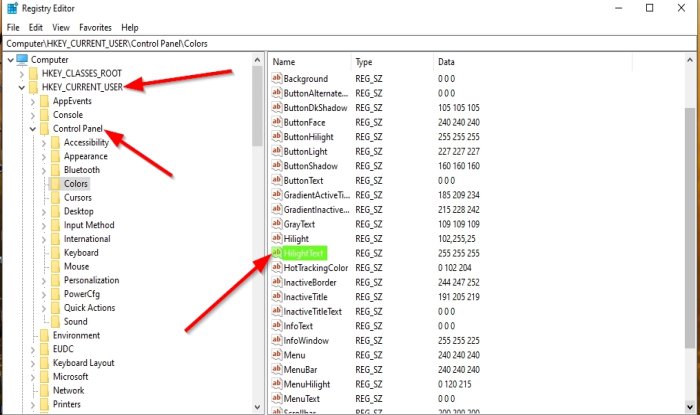
Task: Click the string icon beside InfoWindow
Action: [277, 340]
